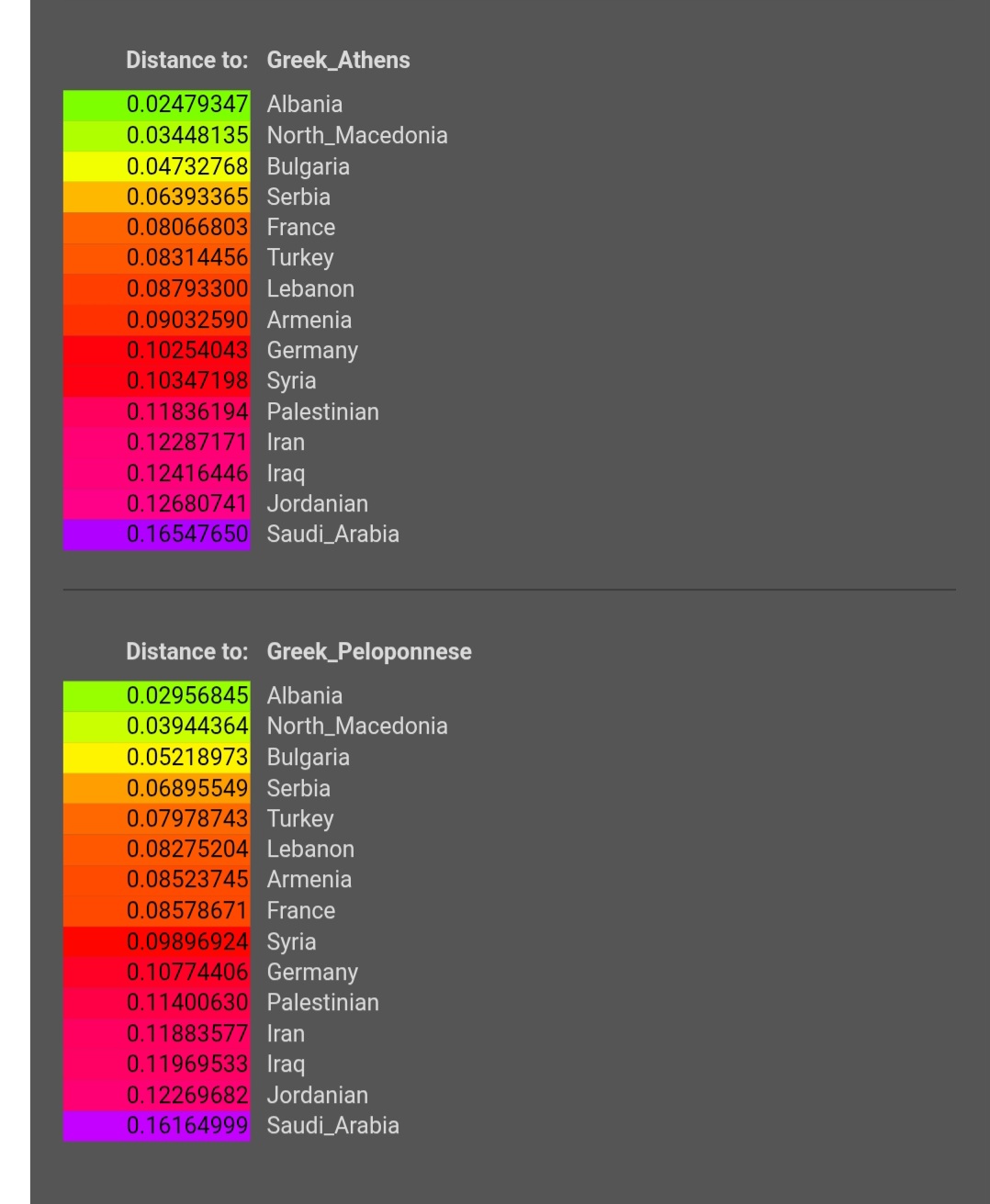The height and width of the screenshot is (1204, 990).
Task: Select Palestinian label next to 0.11836194
Action: (x=322, y=412)
